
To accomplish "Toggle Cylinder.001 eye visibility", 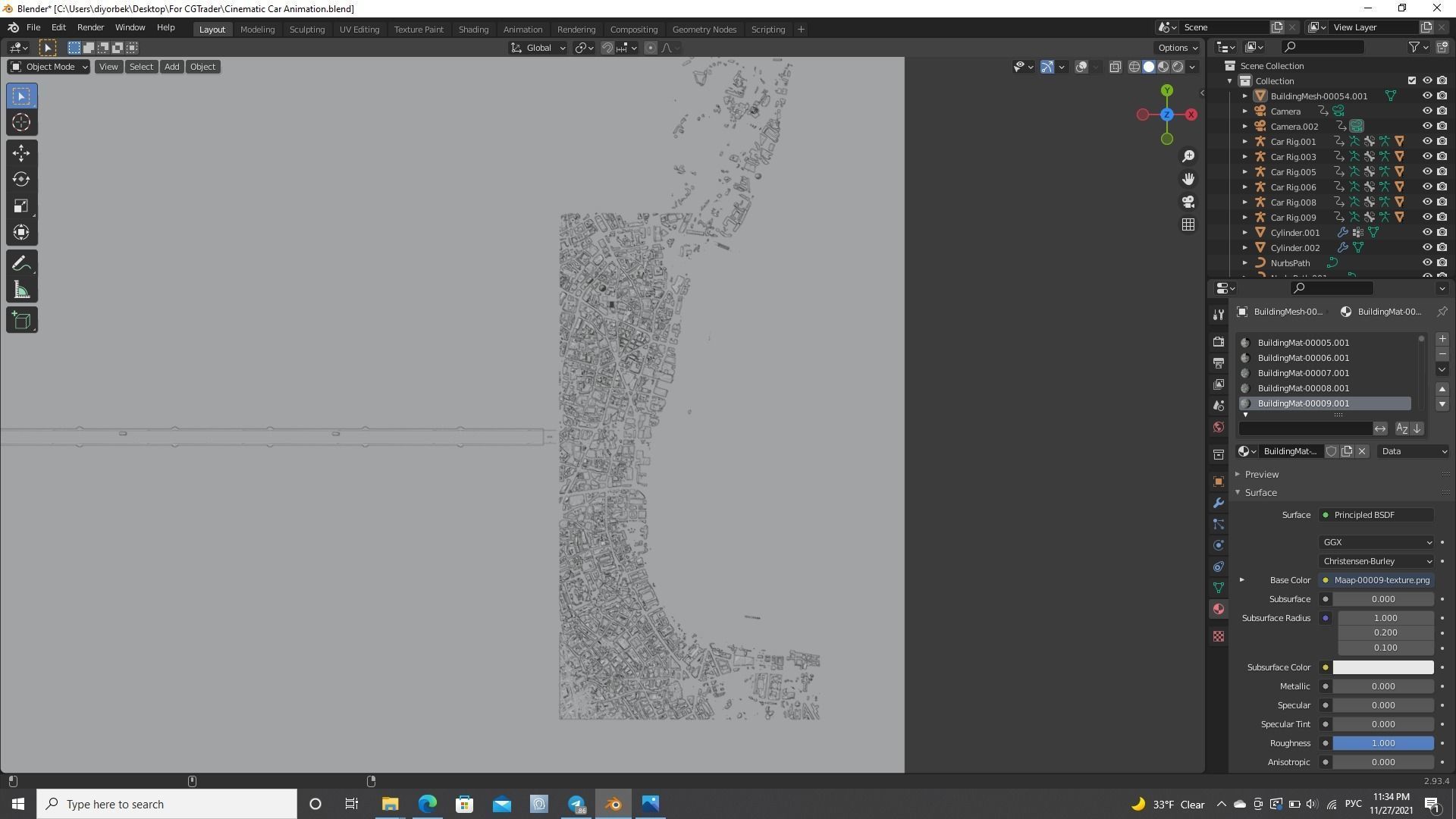I will (1426, 232).
